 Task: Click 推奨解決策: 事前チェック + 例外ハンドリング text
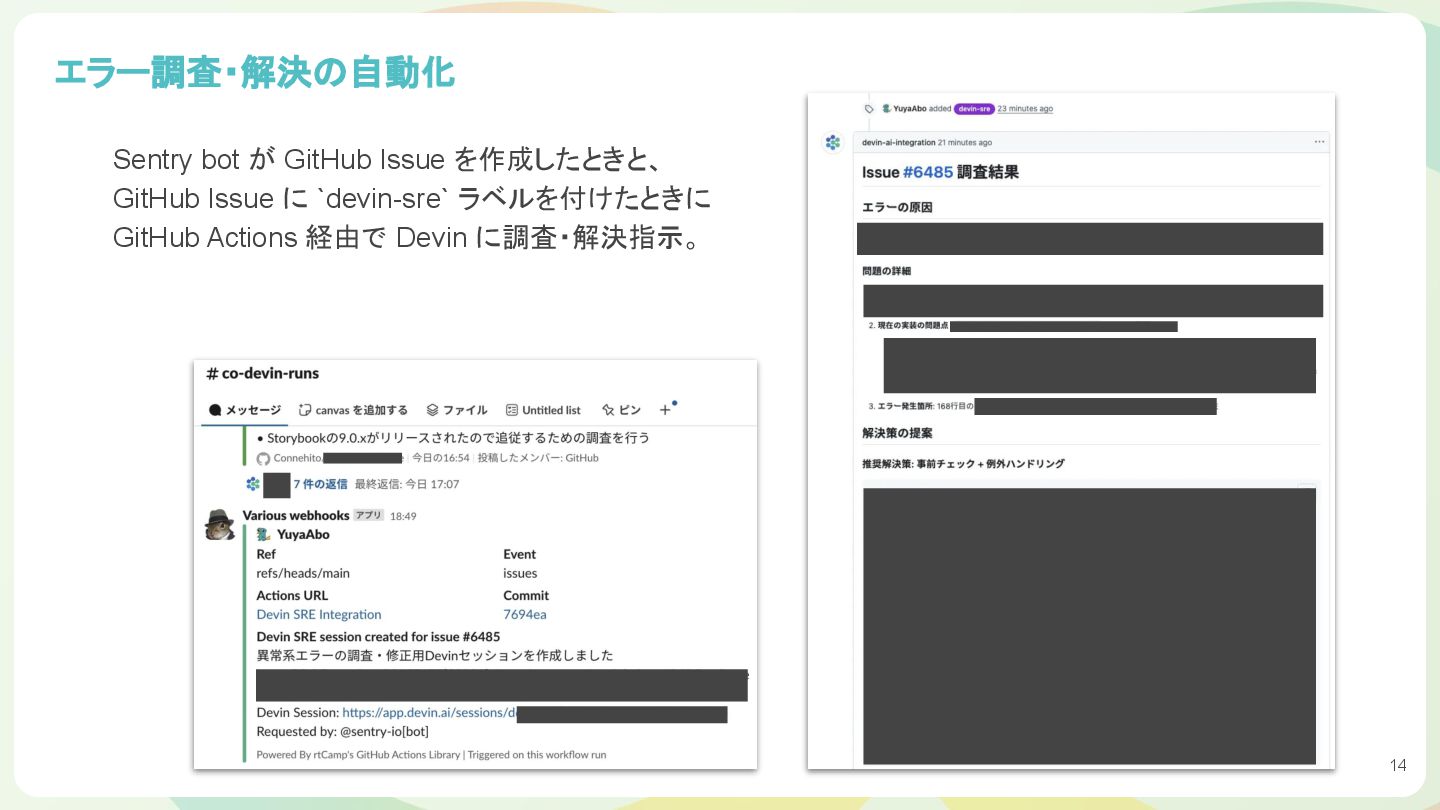(x=963, y=464)
